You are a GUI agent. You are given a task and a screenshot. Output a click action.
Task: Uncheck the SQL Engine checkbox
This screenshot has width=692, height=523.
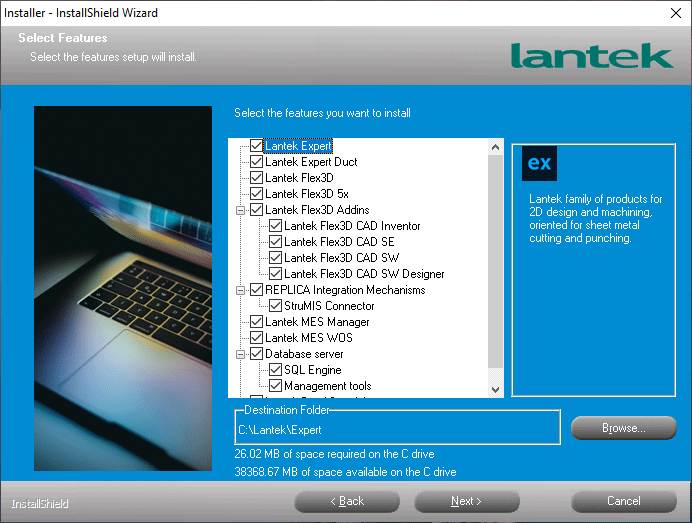click(x=275, y=369)
